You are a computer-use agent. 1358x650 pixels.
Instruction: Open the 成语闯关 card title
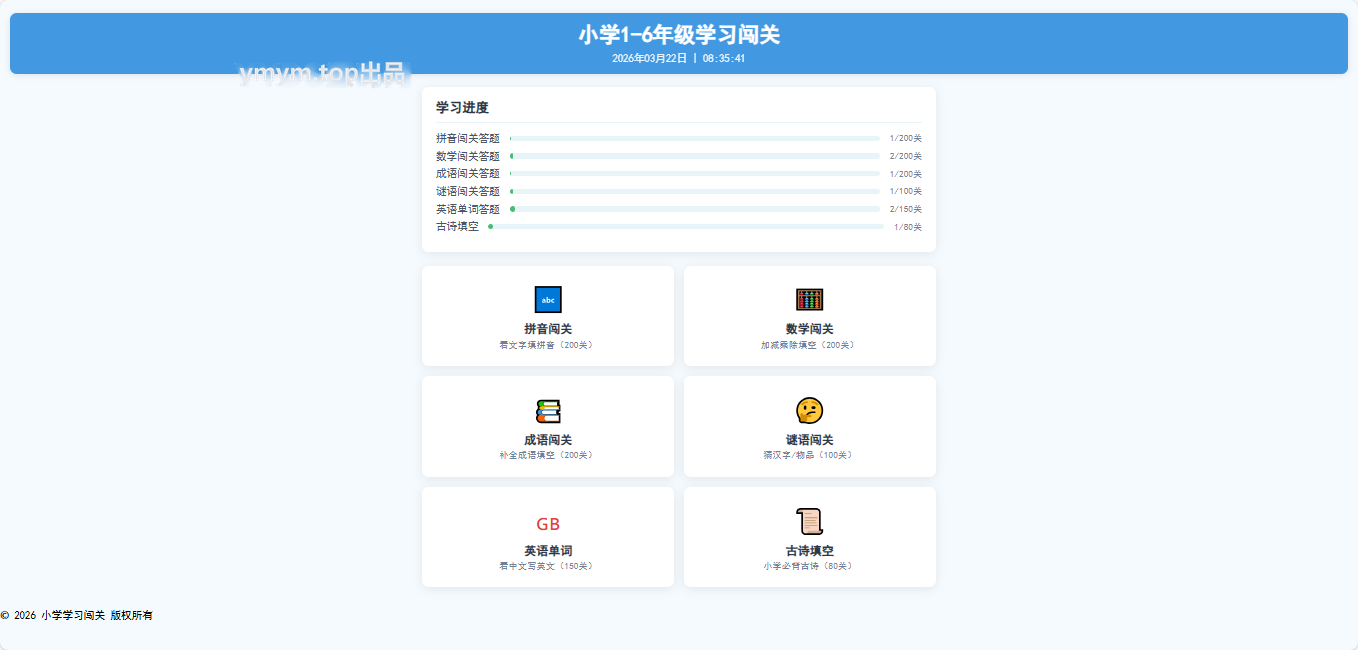click(x=548, y=440)
